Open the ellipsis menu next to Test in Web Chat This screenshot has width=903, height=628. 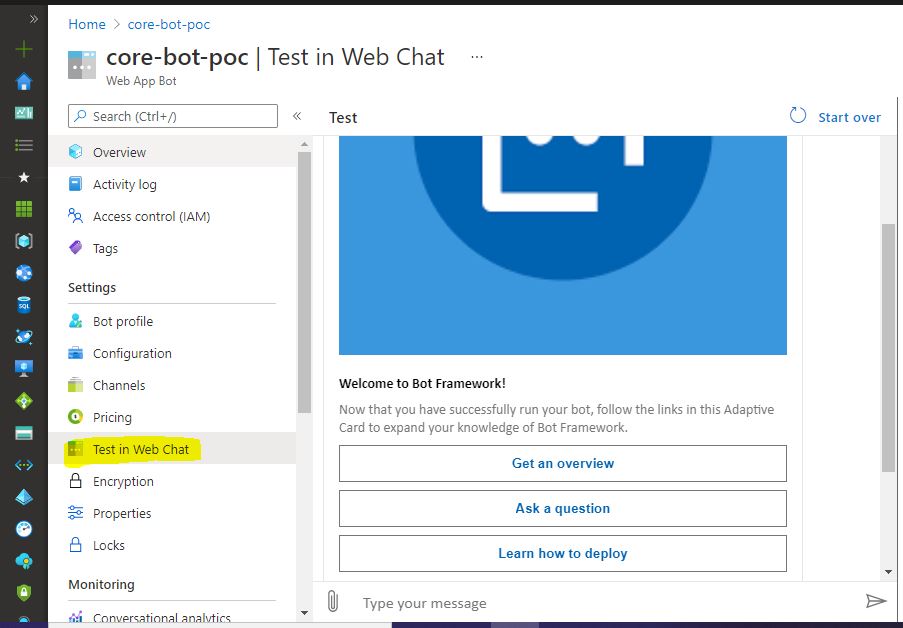pos(477,58)
